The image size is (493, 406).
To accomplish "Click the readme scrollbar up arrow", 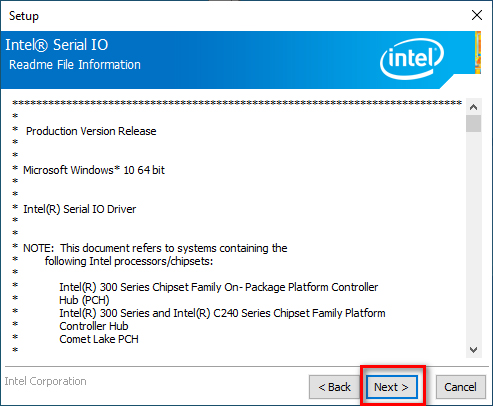I will tap(473, 107).
